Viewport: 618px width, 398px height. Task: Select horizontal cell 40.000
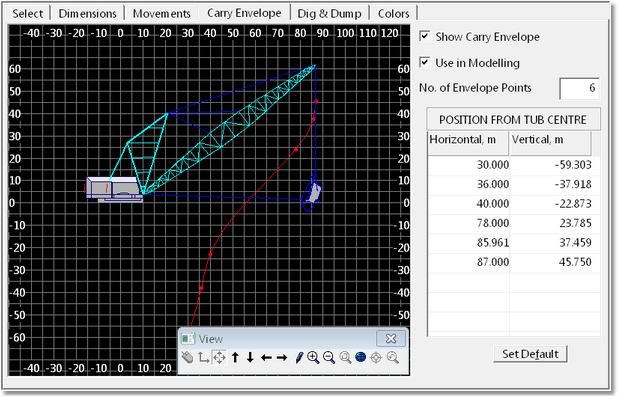coord(469,204)
